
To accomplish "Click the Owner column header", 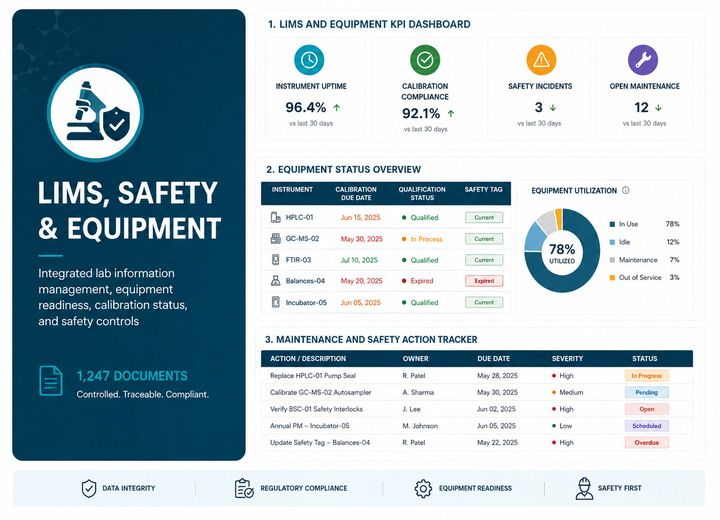I will click(416, 358).
